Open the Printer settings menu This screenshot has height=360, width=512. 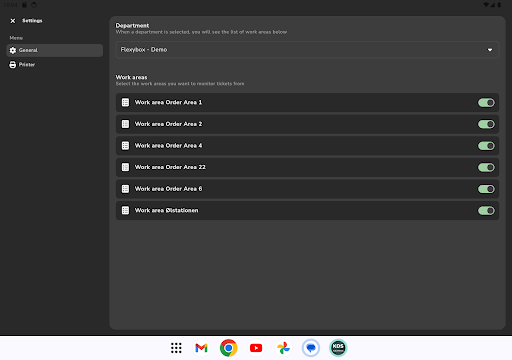tap(55, 65)
